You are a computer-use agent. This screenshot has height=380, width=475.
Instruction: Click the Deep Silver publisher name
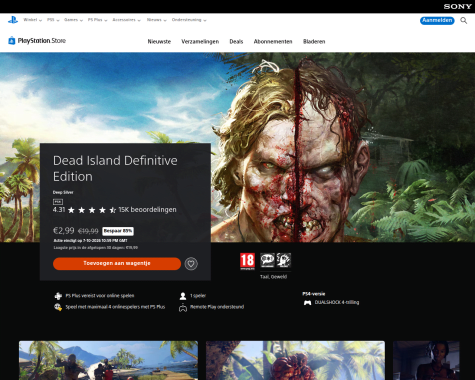(63, 192)
